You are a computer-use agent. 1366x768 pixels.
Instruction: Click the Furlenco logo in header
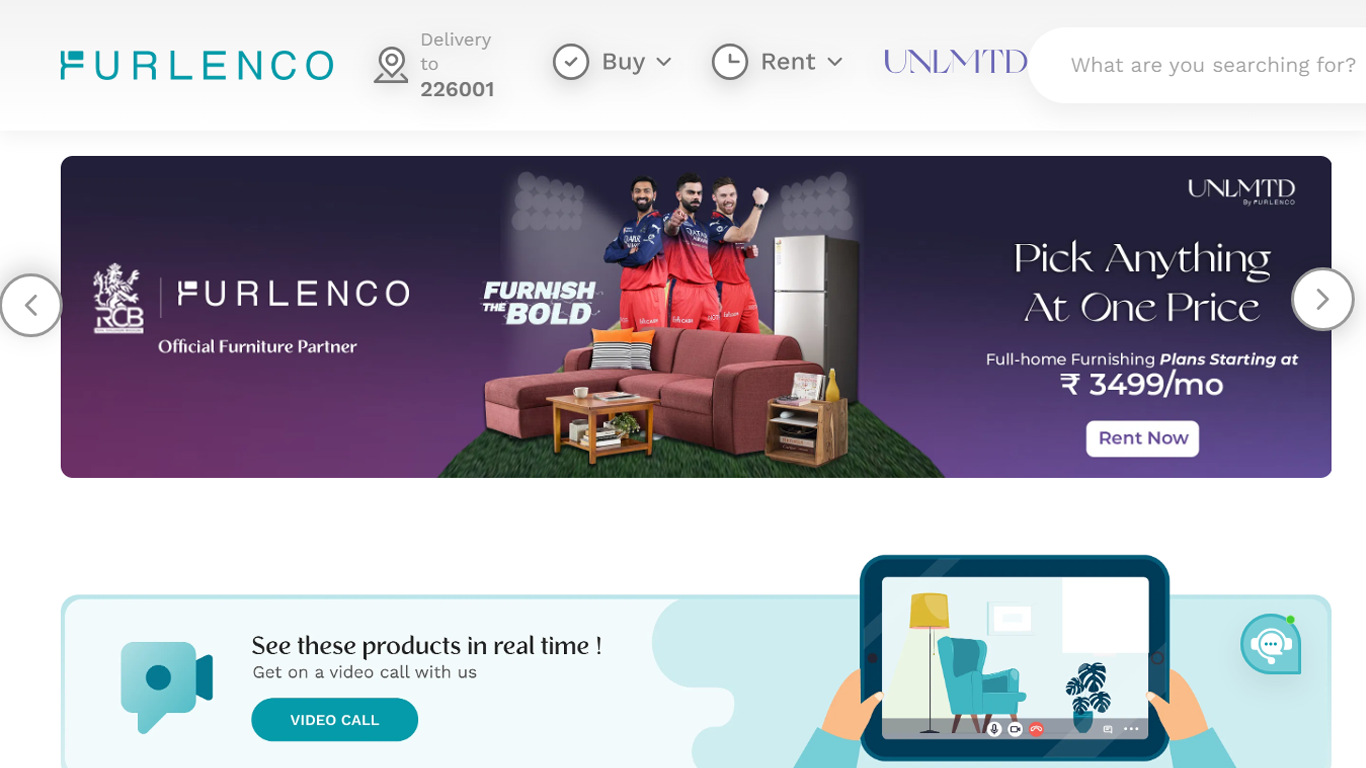tap(197, 65)
